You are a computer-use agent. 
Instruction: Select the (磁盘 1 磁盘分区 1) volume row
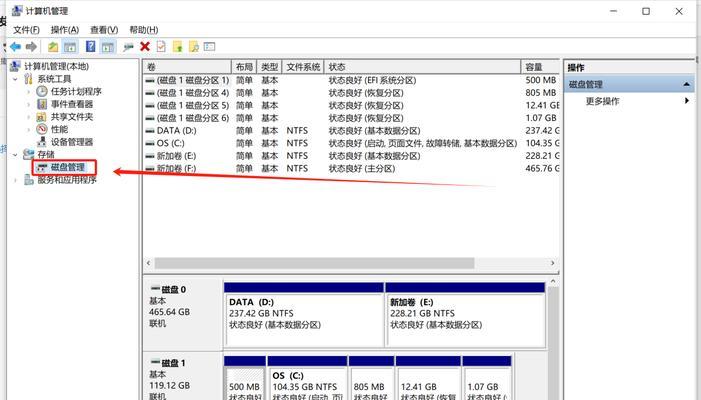click(351, 80)
